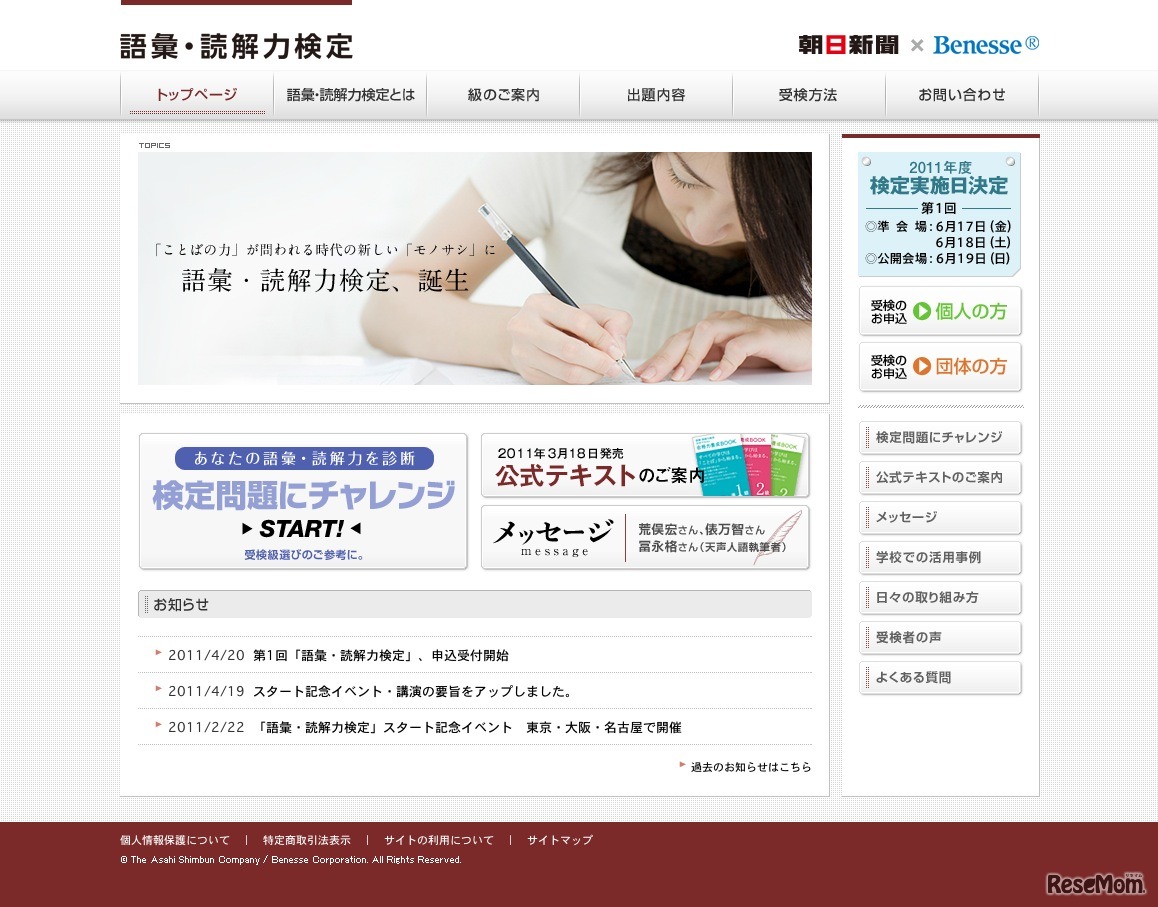1158x907 pixels.
Task: Open the 公式テキストのご案内 banner with book covers
Action: click(x=645, y=465)
